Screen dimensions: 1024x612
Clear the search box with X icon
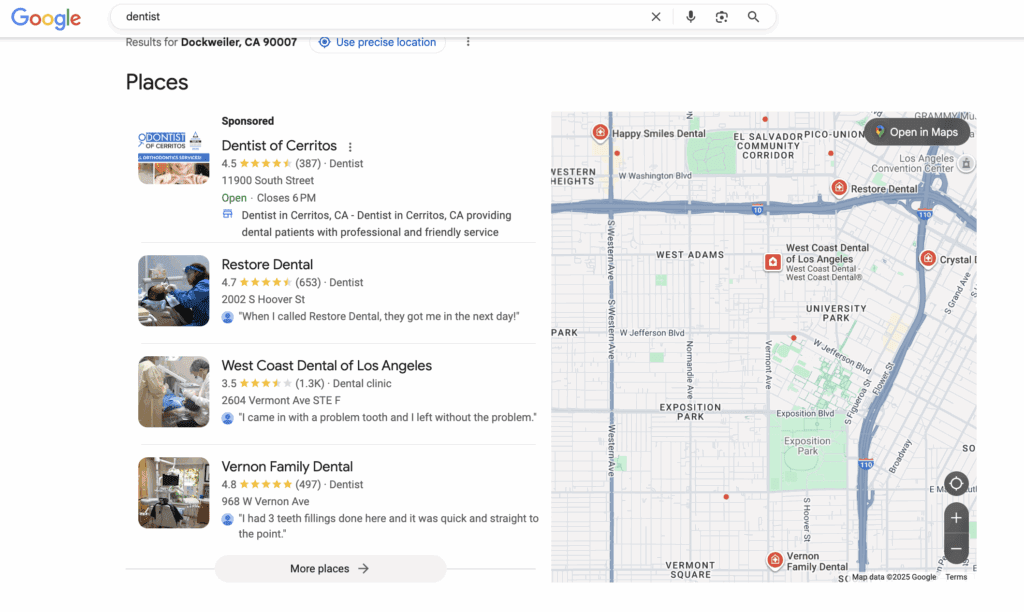656,17
